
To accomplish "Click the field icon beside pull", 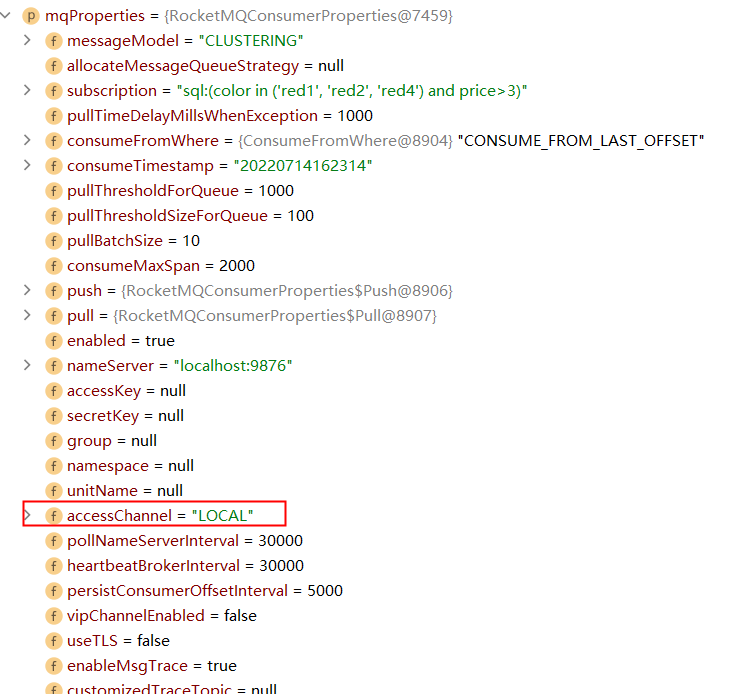I will pyautogui.click(x=54, y=316).
